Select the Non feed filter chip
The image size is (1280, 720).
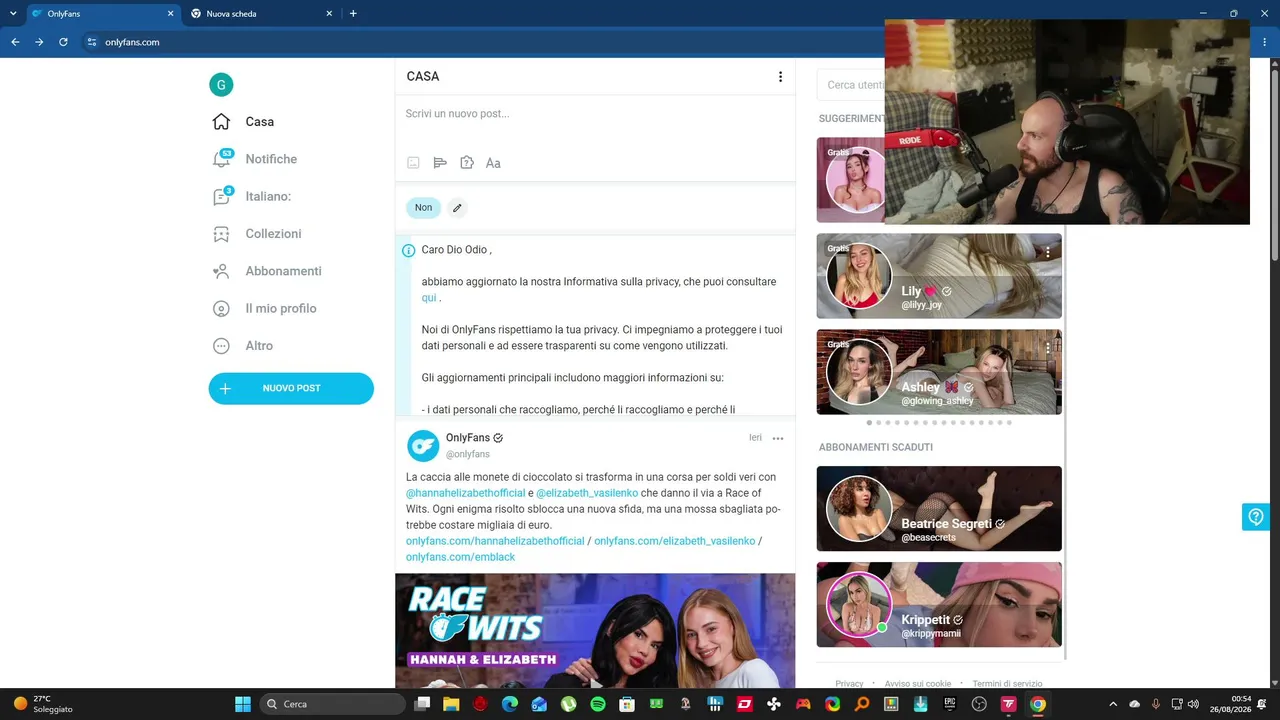[x=423, y=208]
